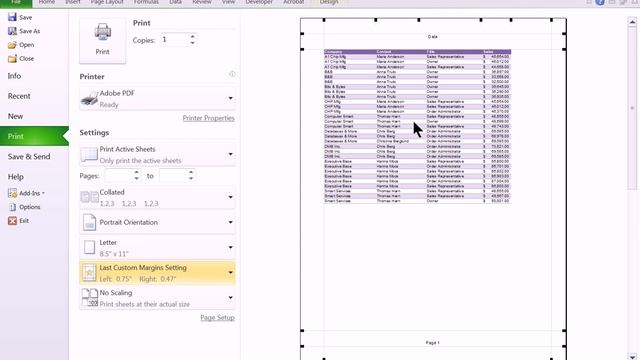The image size is (640, 360).
Task: Click the Settings section heading
Action: tap(94, 133)
